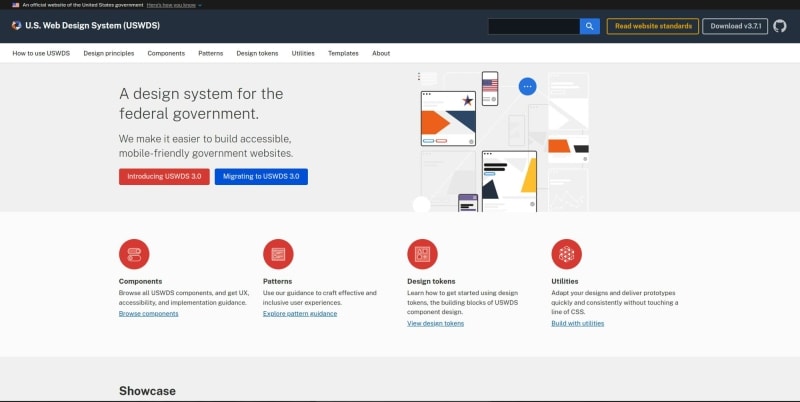Click the red Design tokens circle icon
Screen dimensions: 800x402
[422, 254]
